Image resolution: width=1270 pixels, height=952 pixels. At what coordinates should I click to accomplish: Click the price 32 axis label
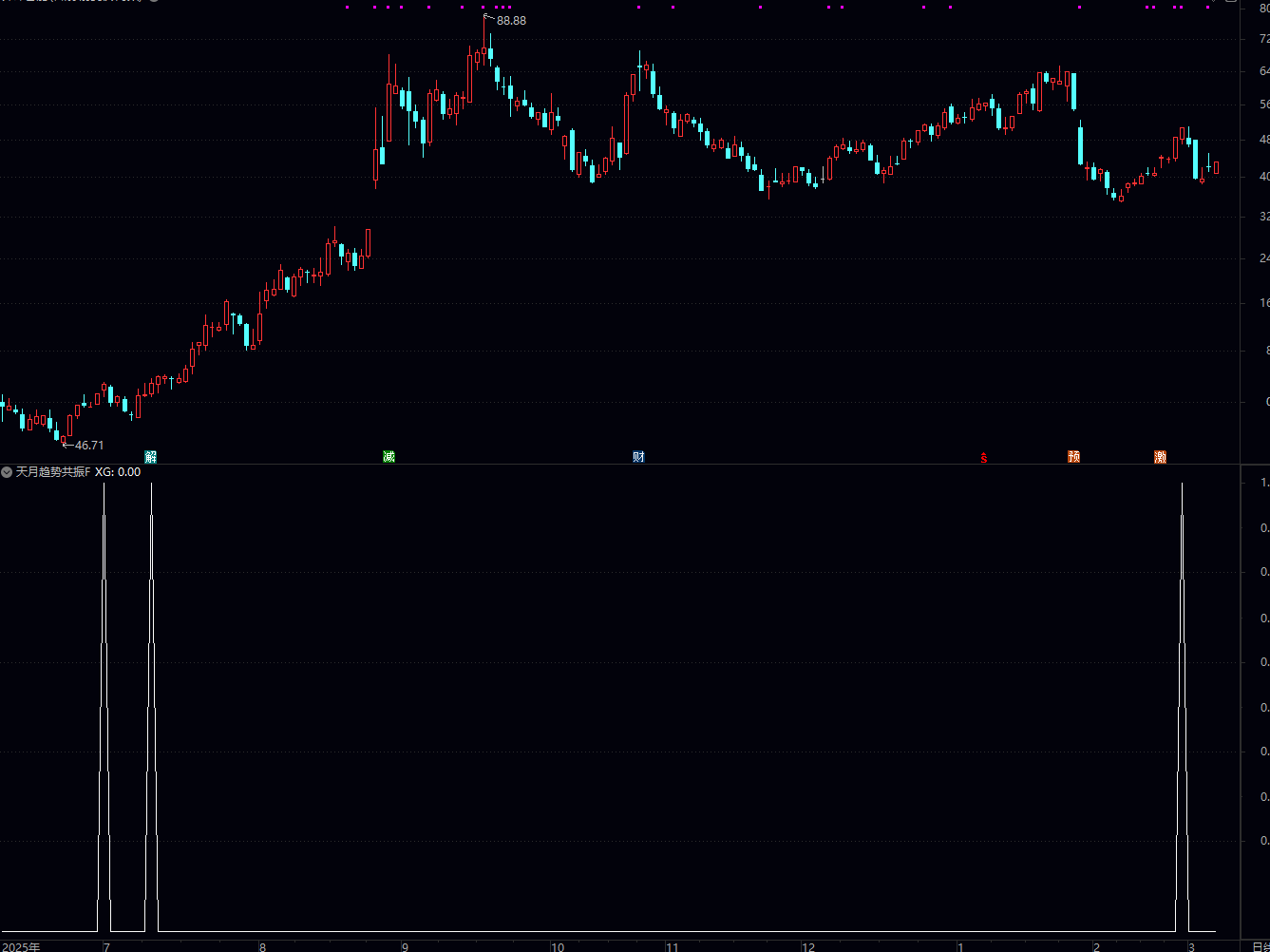coord(1263,217)
